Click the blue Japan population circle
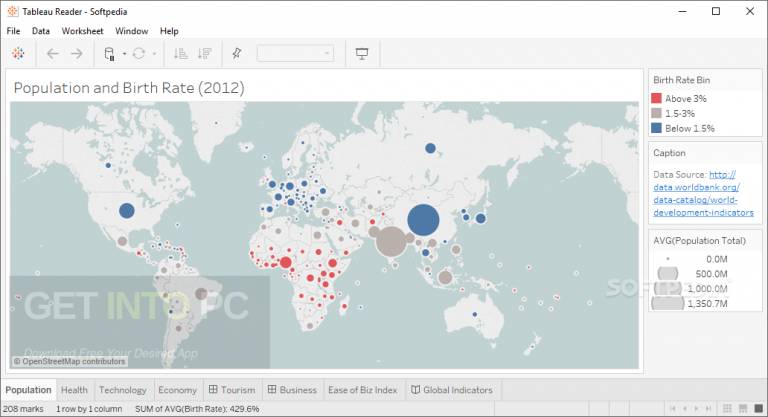The image size is (768, 417). [x=480, y=219]
